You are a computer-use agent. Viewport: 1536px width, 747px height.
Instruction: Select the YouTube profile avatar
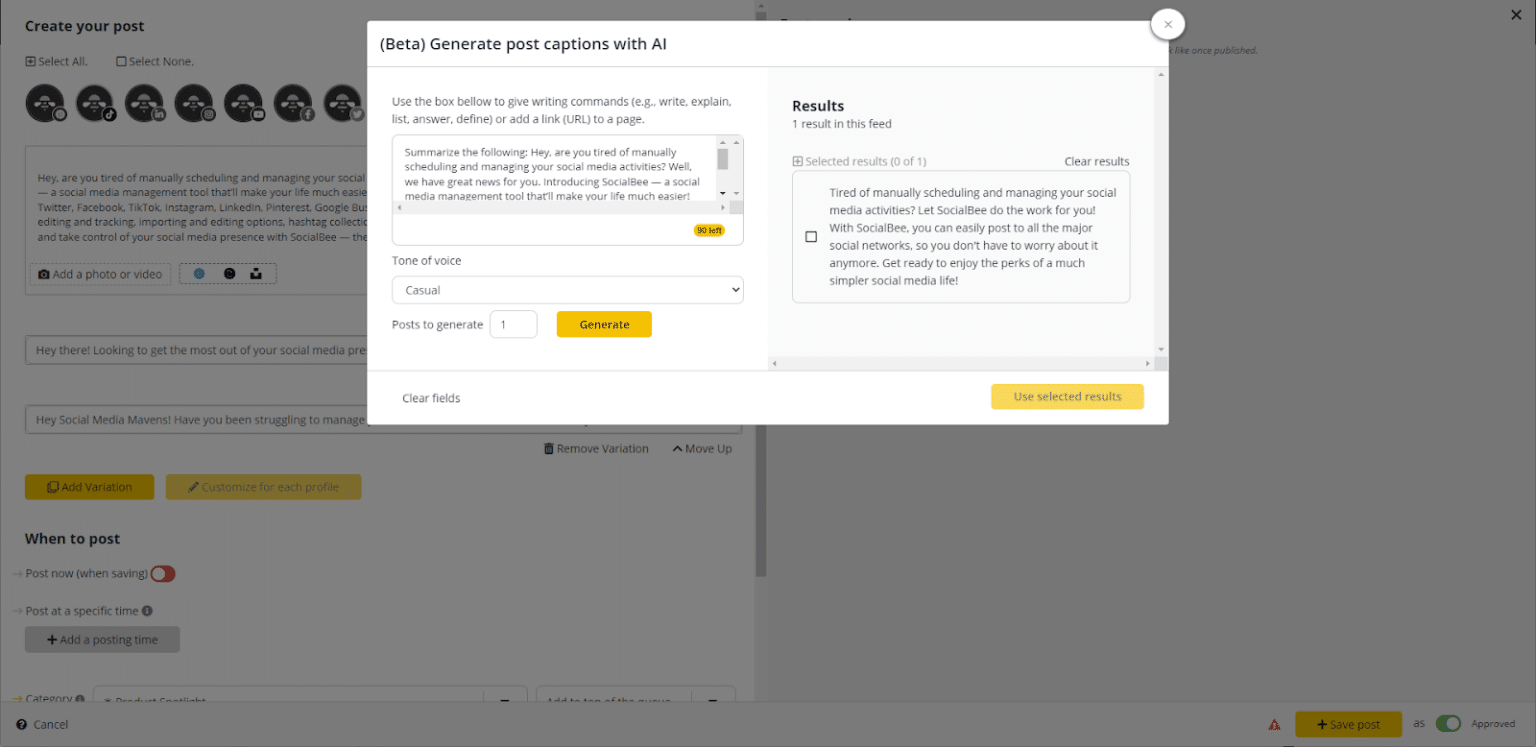244,103
